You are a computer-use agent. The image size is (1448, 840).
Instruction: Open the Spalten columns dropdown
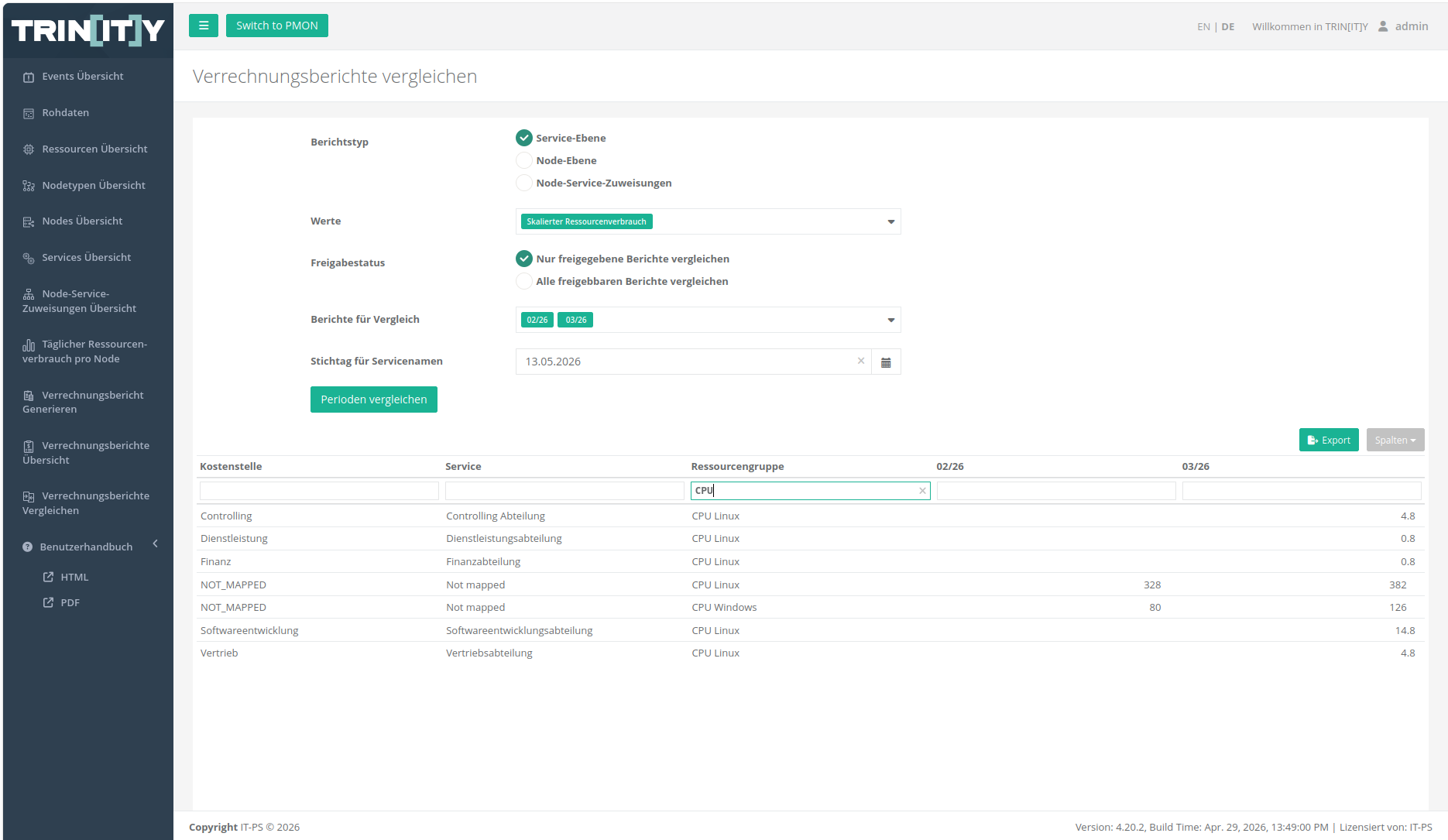click(x=1395, y=440)
